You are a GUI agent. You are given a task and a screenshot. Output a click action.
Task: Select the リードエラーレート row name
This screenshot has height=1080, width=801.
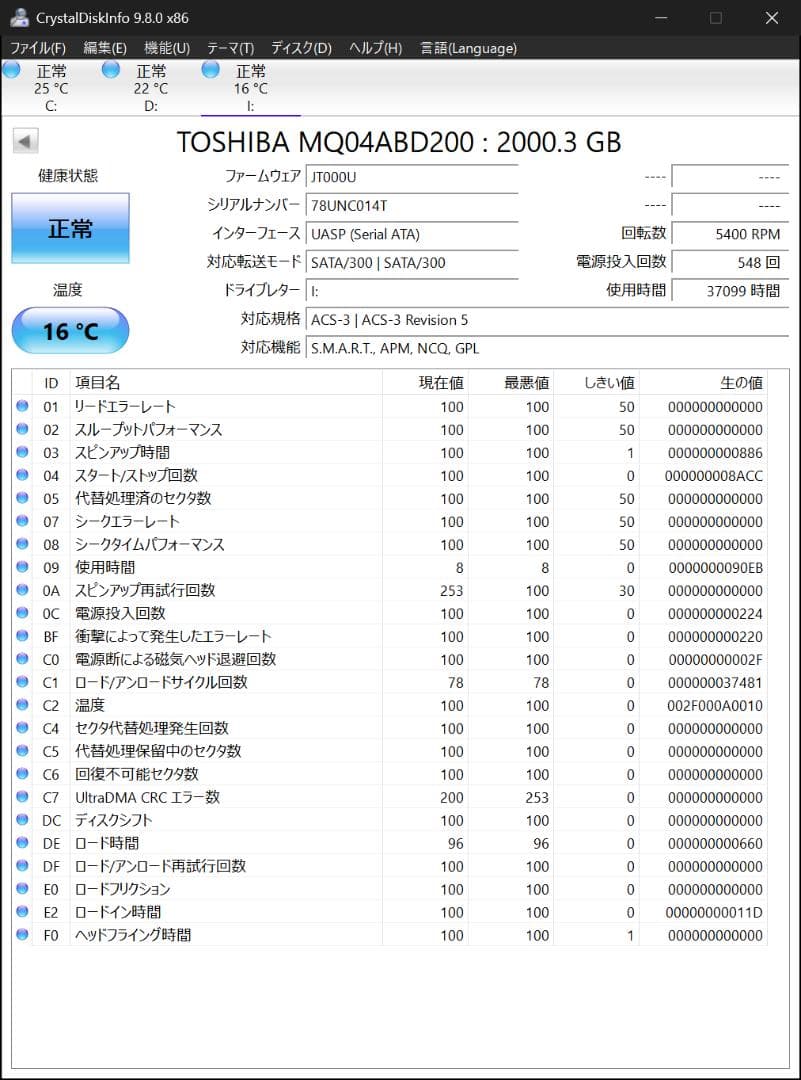point(125,406)
